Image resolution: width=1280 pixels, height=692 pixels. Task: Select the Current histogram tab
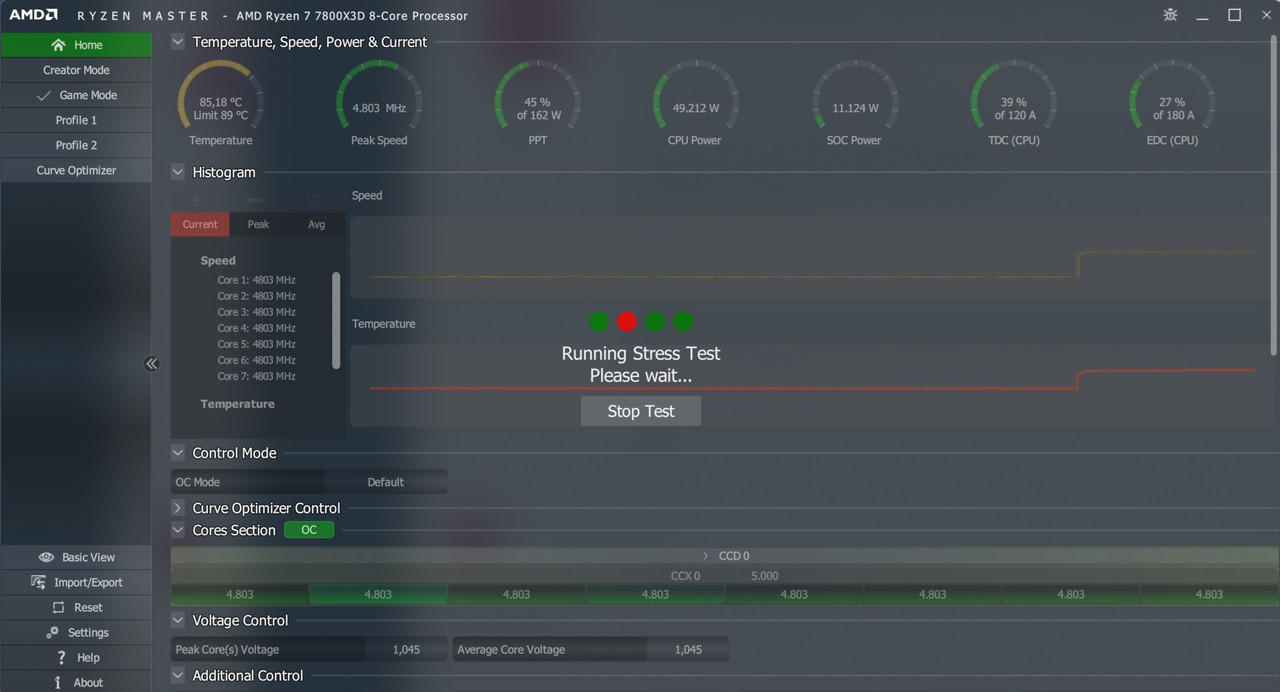[x=200, y=224]
